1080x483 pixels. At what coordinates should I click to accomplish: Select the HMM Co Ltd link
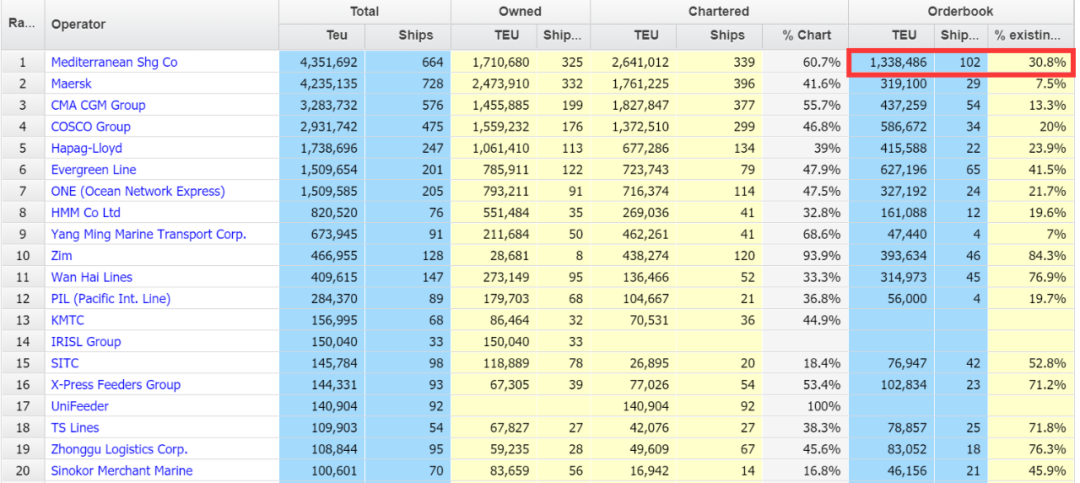pyautogui.click(x=86, y=213)
